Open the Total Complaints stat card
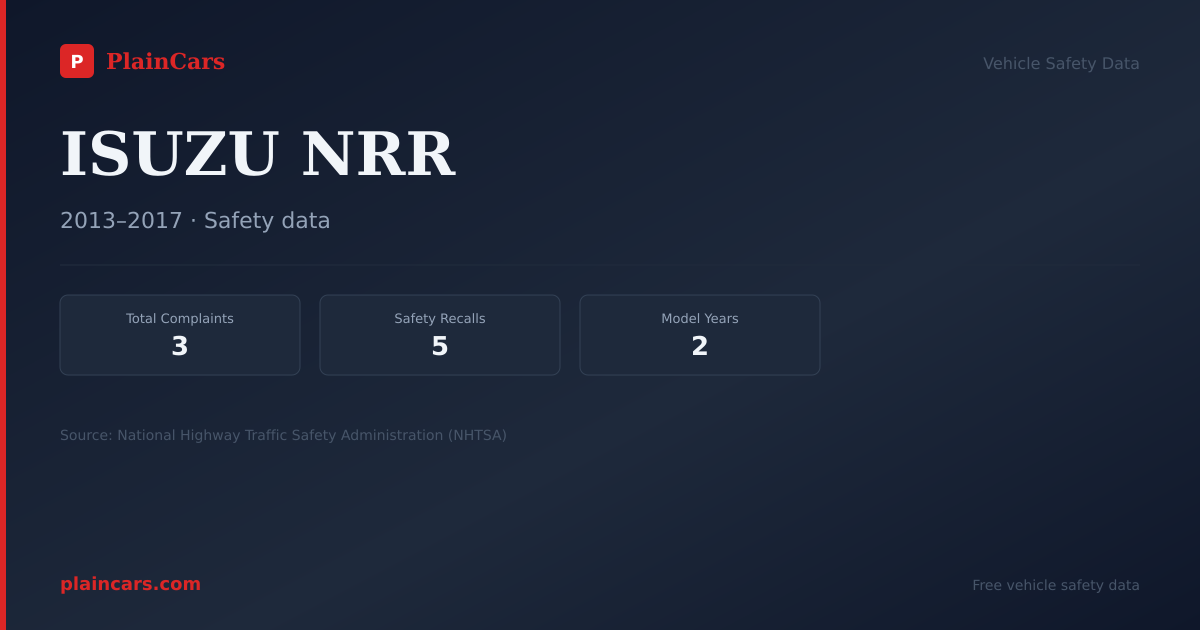Viewport: 1200px width, 630px height. pyautogui.click(x=180, y=335)
